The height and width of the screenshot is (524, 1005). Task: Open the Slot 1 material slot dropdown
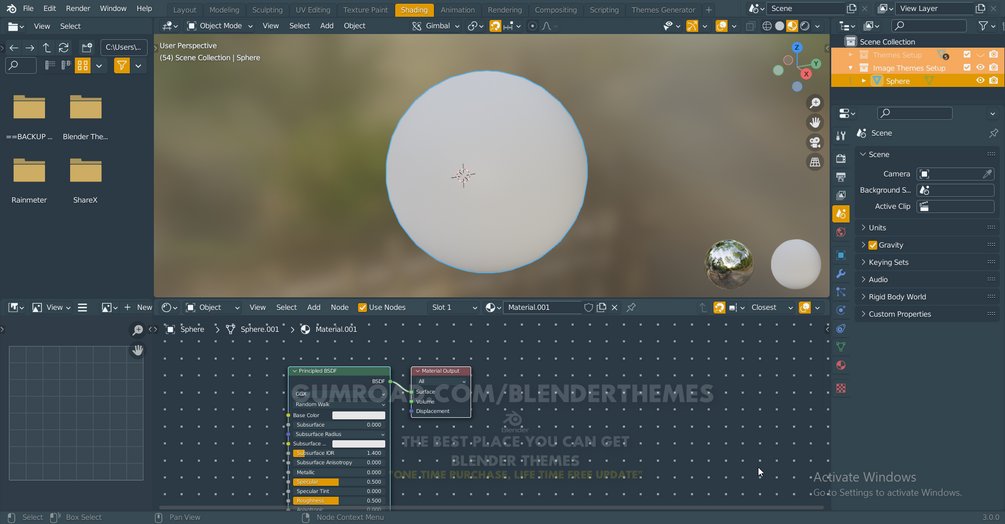[x=453, y=307]
